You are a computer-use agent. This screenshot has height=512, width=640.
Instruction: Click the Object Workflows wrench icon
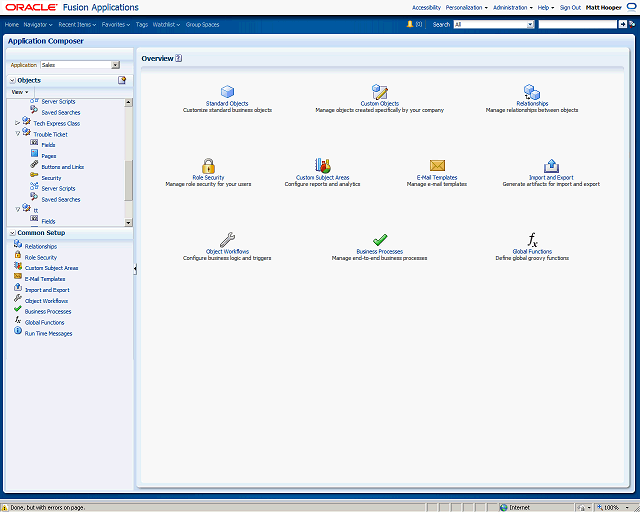pos(227,240)
